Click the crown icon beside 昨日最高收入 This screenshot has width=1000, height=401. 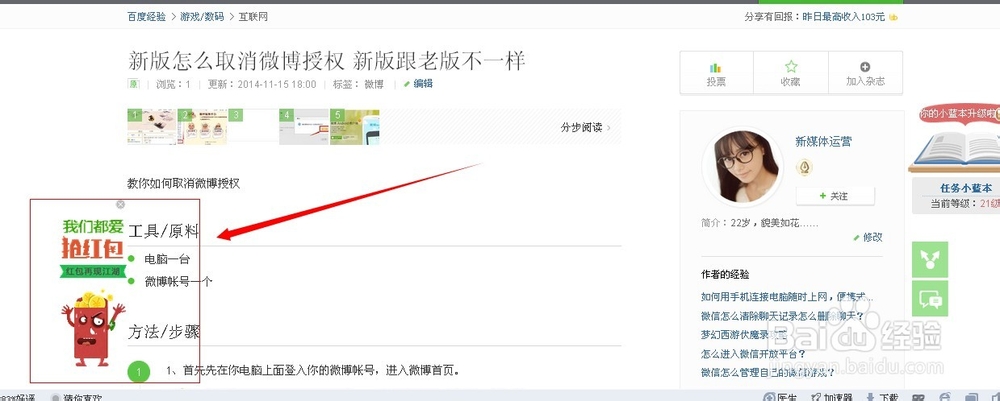tap(893, 17)
